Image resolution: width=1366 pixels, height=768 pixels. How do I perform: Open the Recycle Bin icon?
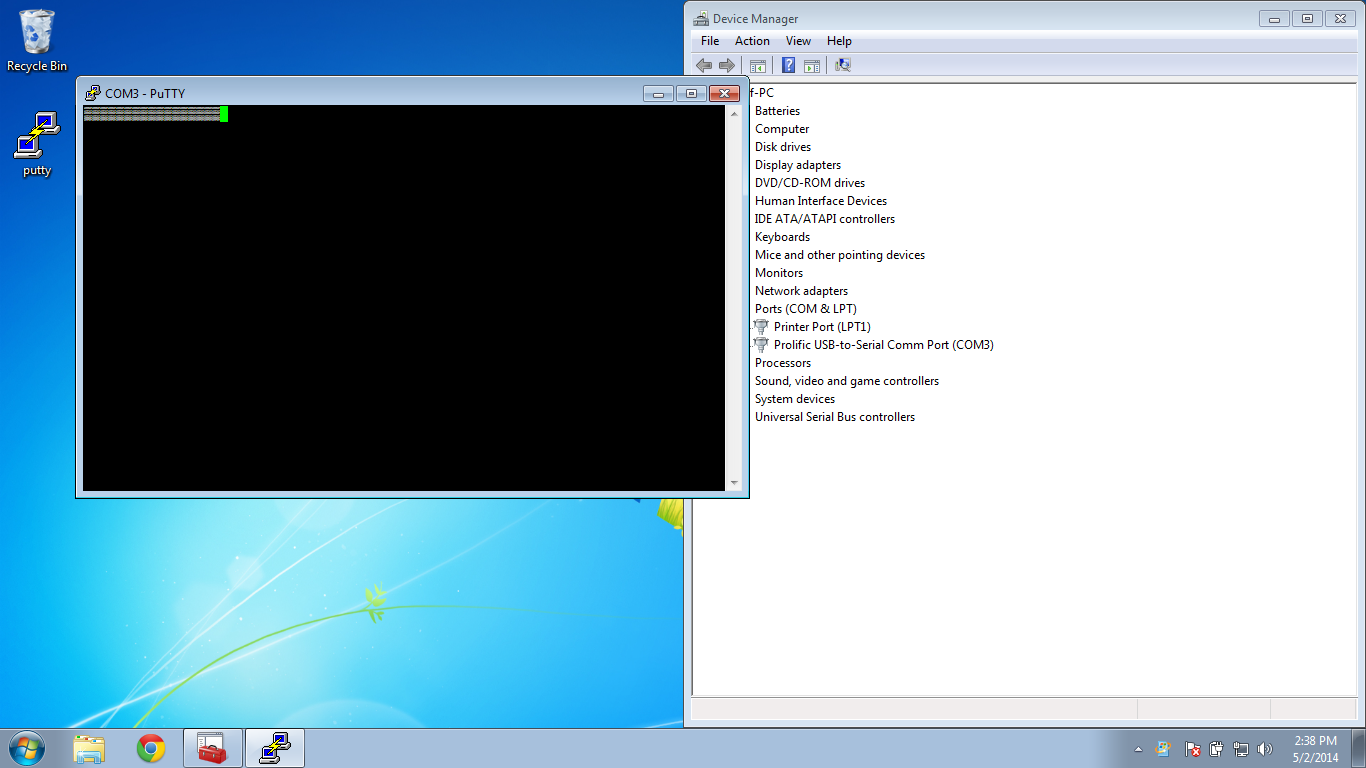(x=35, y=32)
